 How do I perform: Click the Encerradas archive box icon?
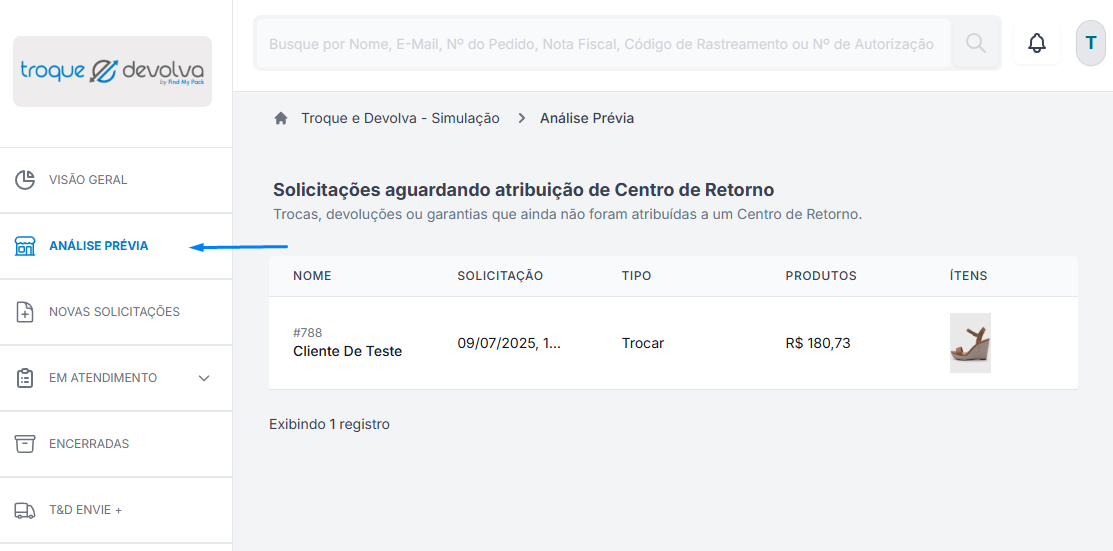coord(25,444)
